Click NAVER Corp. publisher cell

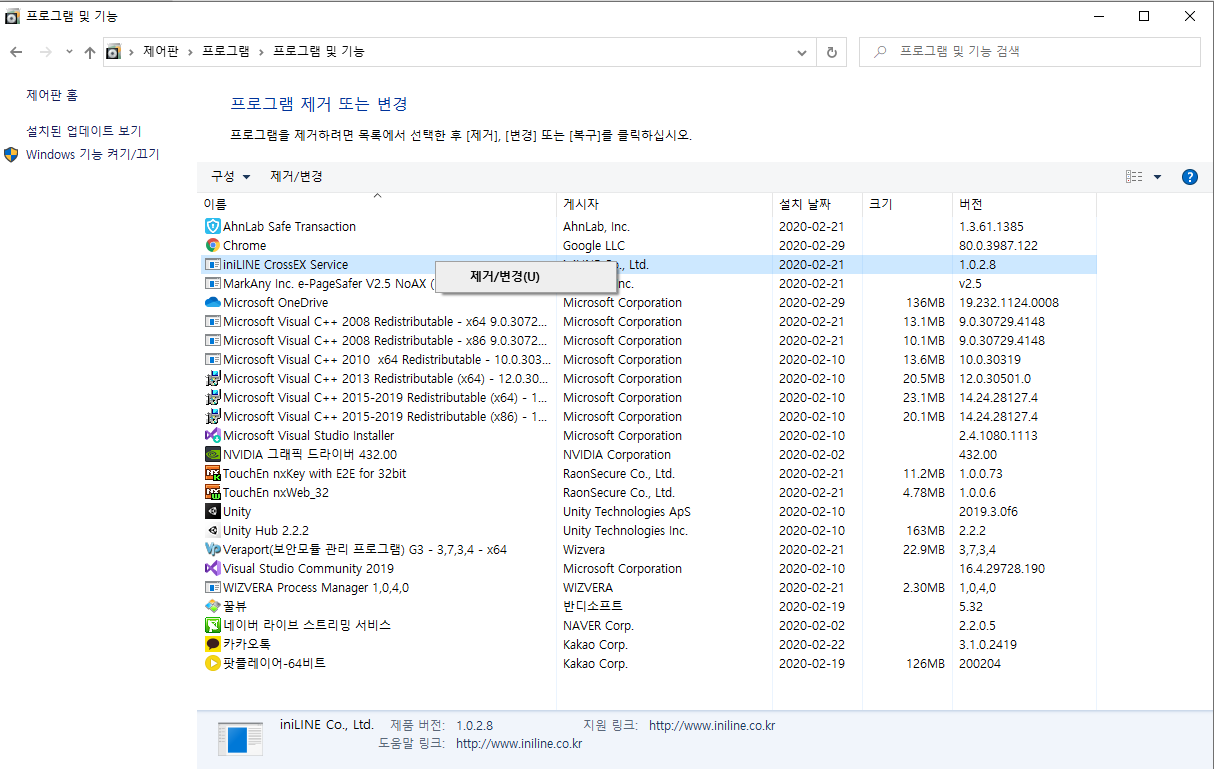click(599, 626)
